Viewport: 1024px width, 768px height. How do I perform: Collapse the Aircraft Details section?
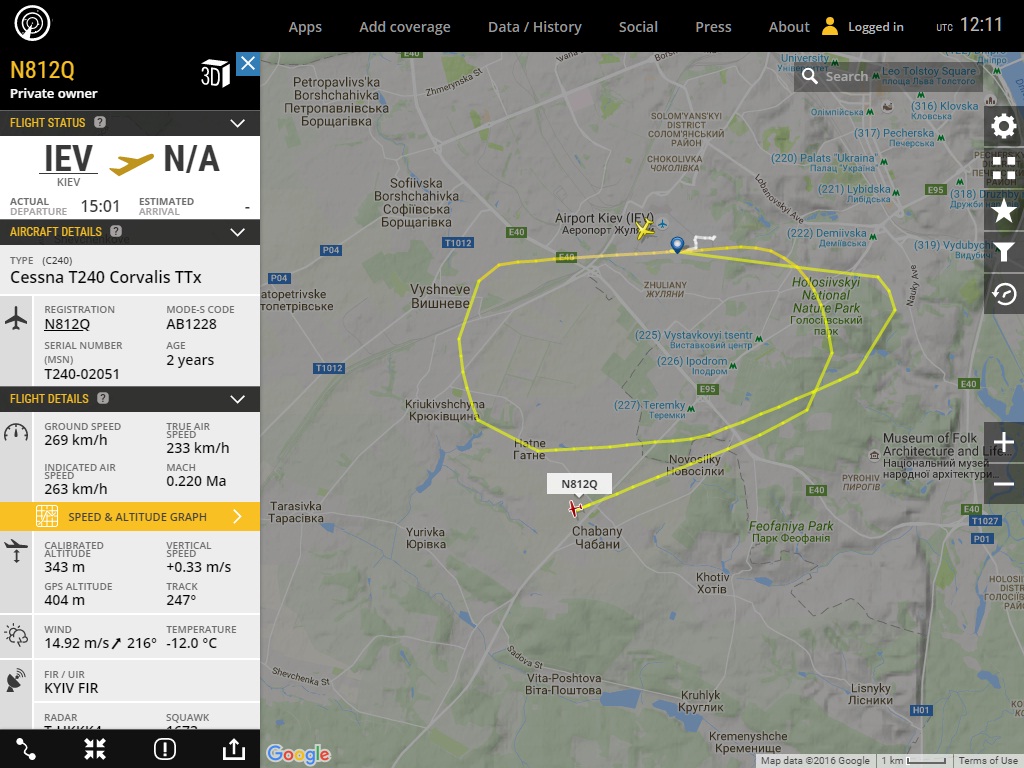(x=238, y=232)
